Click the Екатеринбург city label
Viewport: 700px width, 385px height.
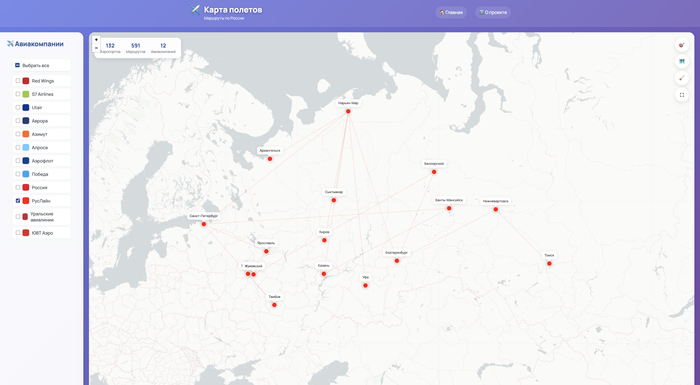click(396, 252)
